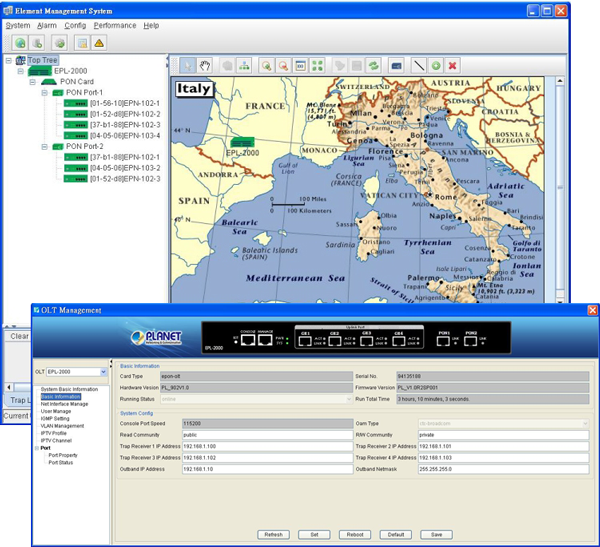Click the MANAGE port on device panel

[x=265, y=338]
